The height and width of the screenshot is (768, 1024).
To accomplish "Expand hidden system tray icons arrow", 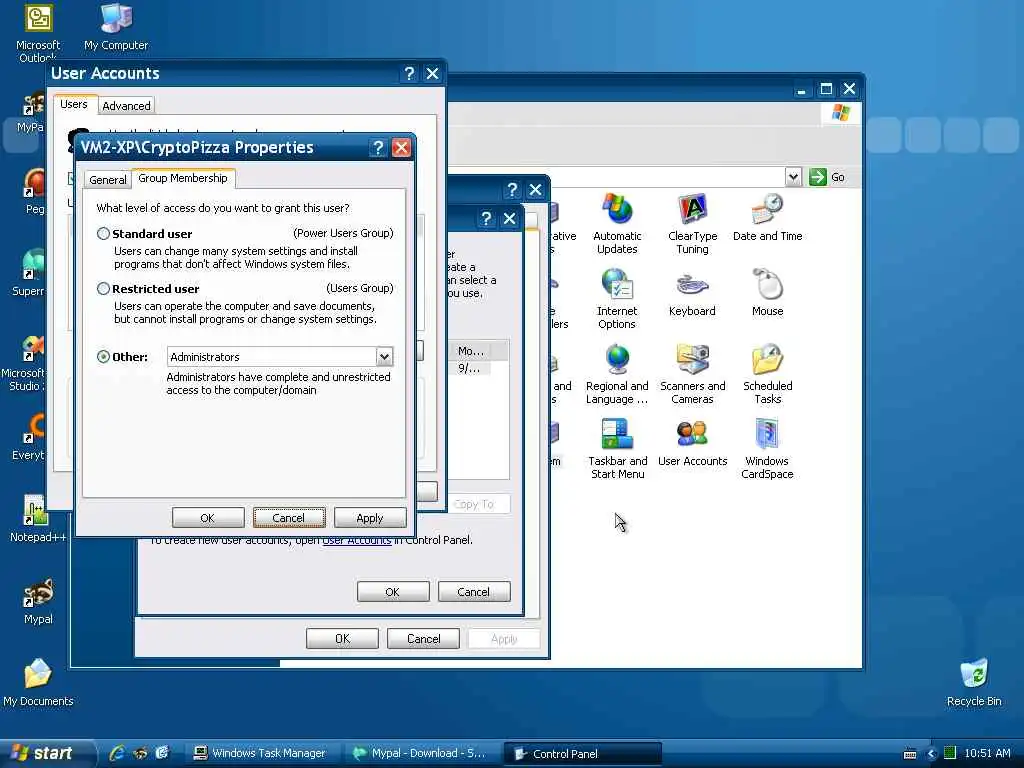I will [x=931, y=754].
